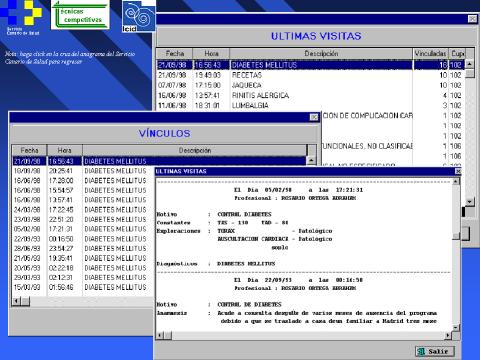Select the Vínculos row with time 20:25:41
The image size is (480, 360).
pyautogui.click(x=83, y=171)
